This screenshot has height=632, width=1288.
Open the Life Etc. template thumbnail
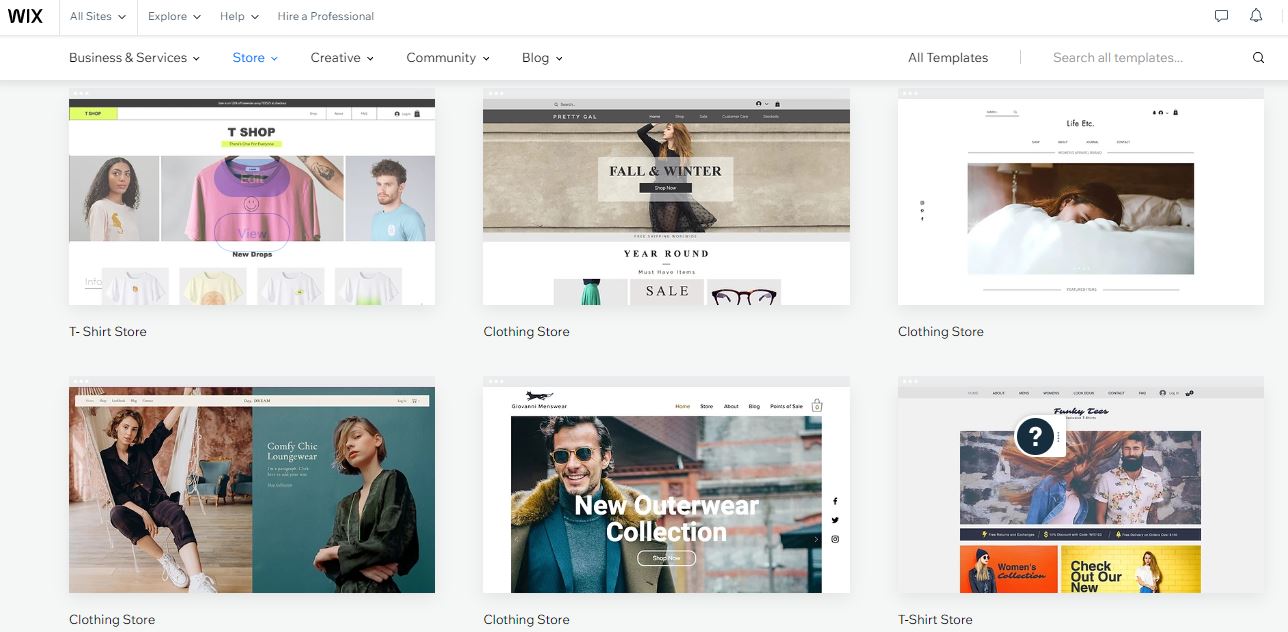point(1081,196)
